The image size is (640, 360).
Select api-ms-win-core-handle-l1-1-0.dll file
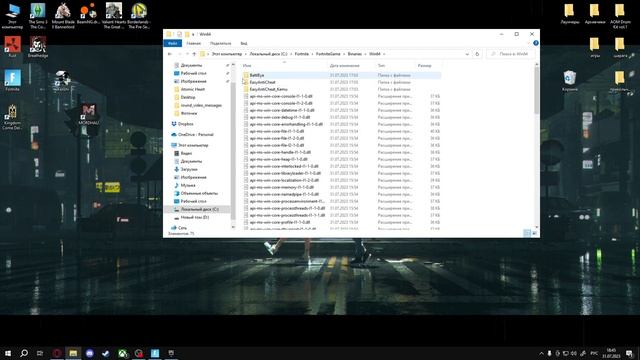click(280, 152)
